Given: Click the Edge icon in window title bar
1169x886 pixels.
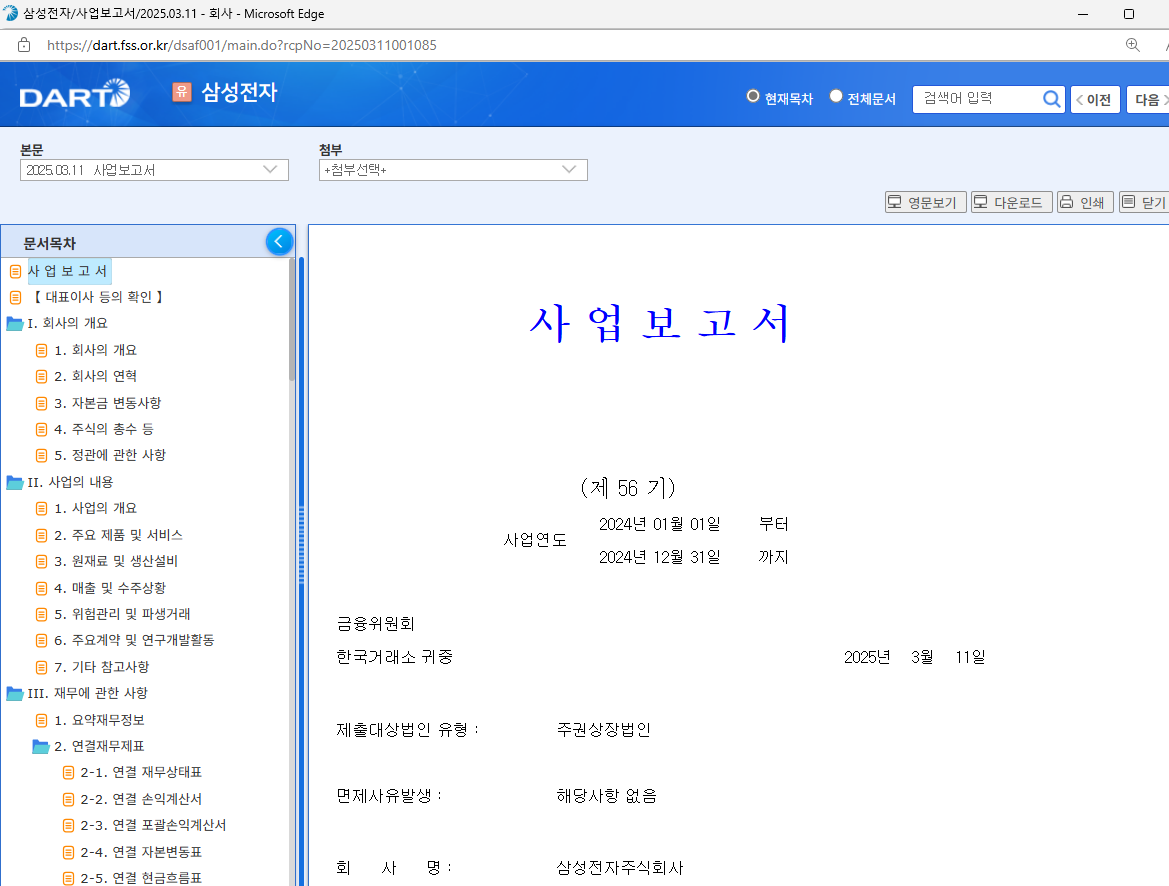Looking at the screenshot, I should coord(10,13).
